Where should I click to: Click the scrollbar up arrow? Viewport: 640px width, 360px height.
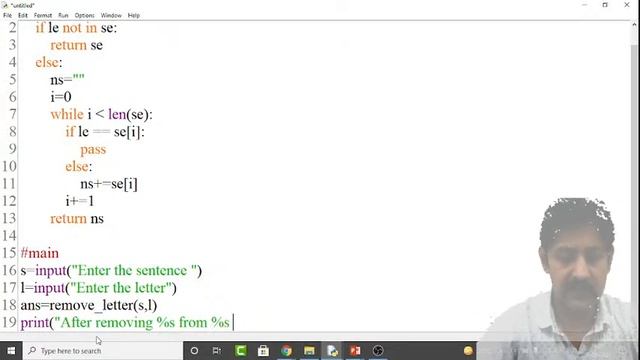point(634,25)
